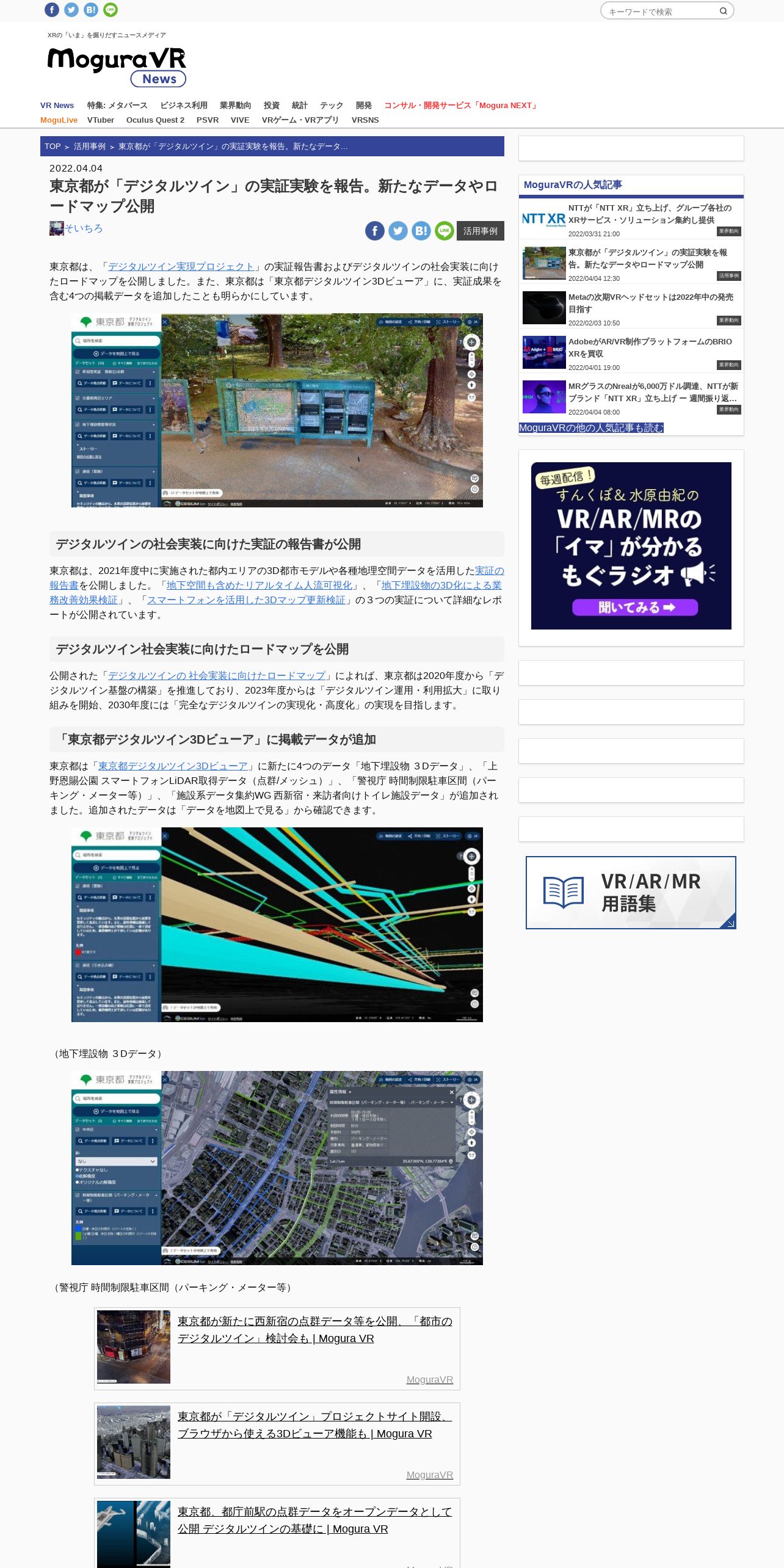The height and width of the screenshot is (1568, 784).
Task: Click TOP in the breadcrumb
Action: [53, 147]
